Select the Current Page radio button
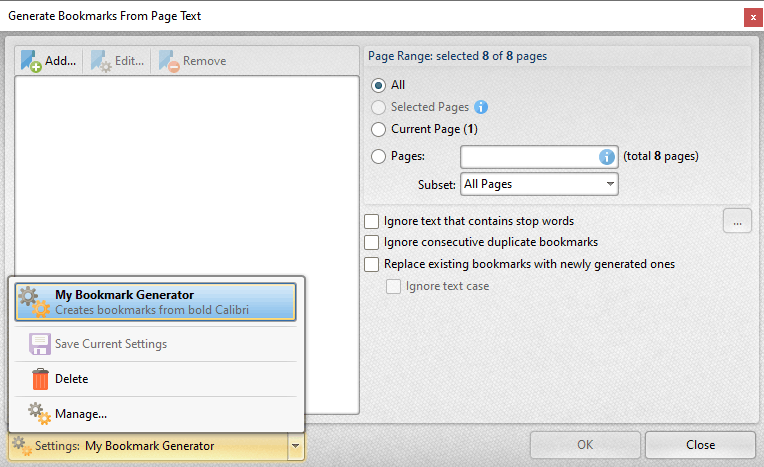This screenshot has height=467, width=764. pyautogui.click(x=379, y=129)
